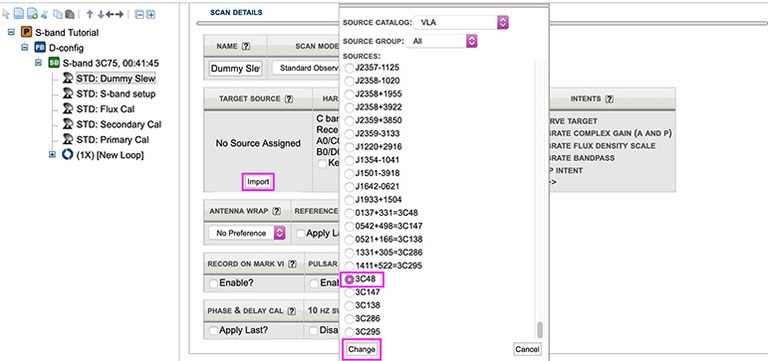Viewport: 768px width, 361px height.
Task: Open the help icon next to ANTENNA WRAP
Action: (277, 211)
